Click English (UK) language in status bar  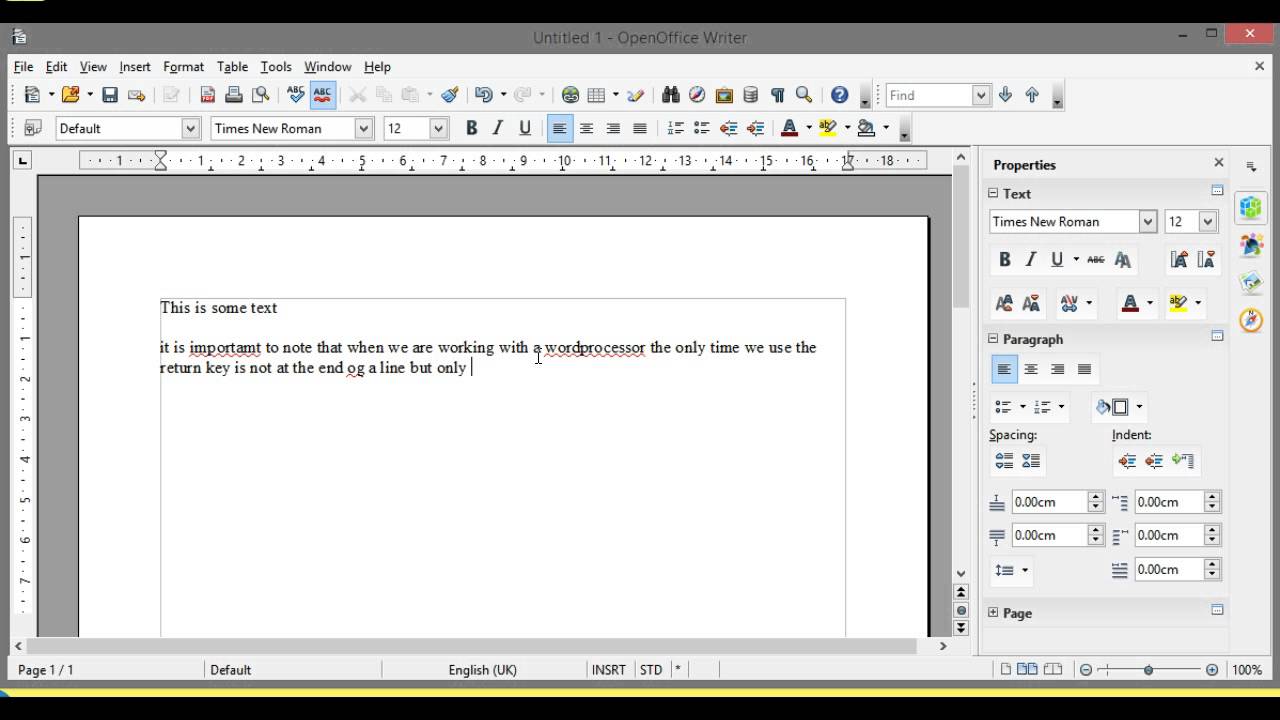[x=483, y=670]
